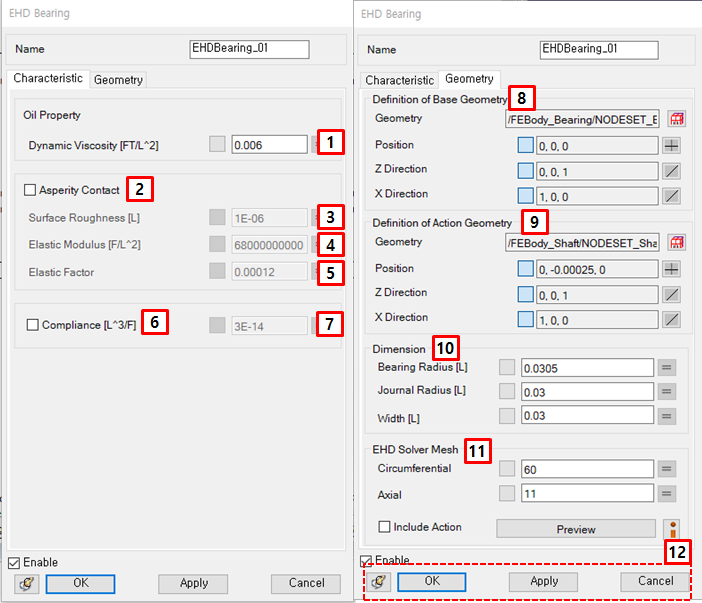Image resolution: width=702 pixels, height=603 pixels.
Task: Toggle parametric box beside Bearing Radius
Action: coord(507,367)
